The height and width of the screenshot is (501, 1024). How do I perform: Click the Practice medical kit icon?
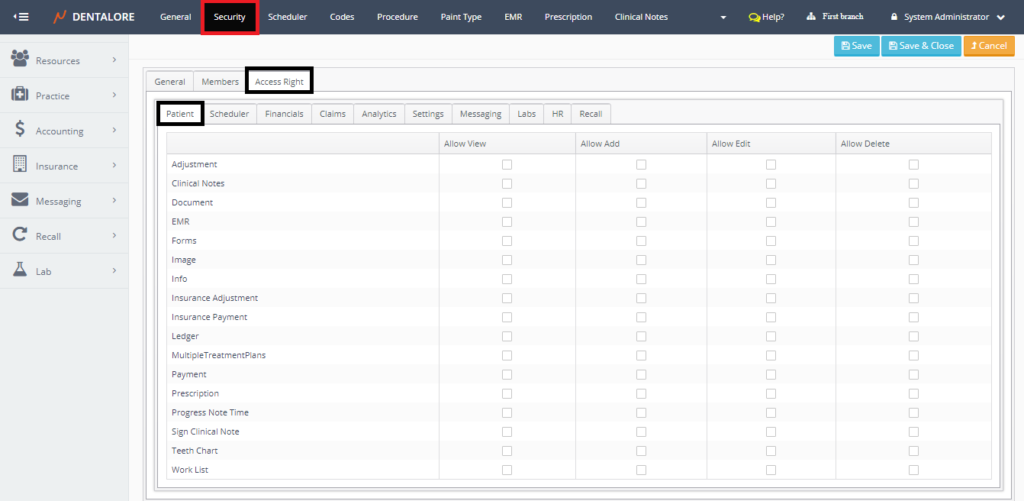pos(19,95)
